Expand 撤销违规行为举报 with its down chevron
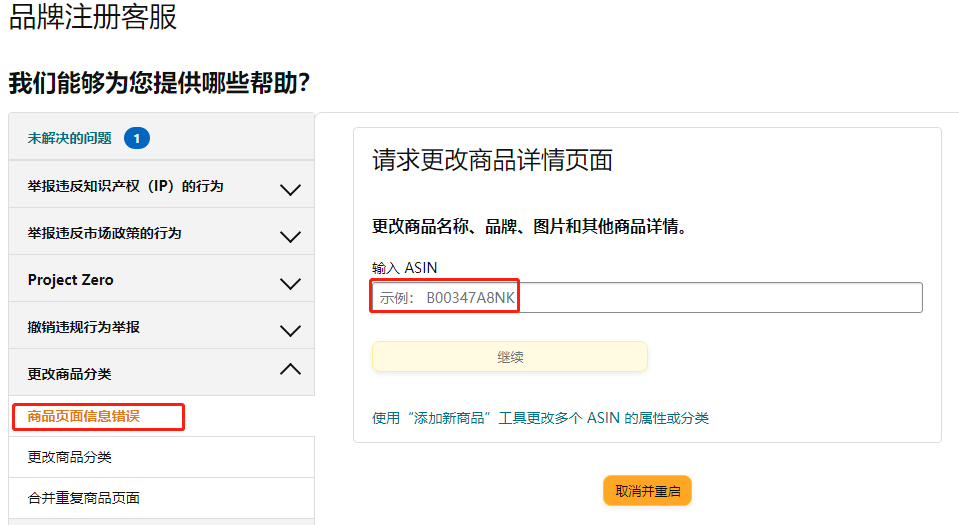The image size is (959, 525). click(x=290, y=330)
